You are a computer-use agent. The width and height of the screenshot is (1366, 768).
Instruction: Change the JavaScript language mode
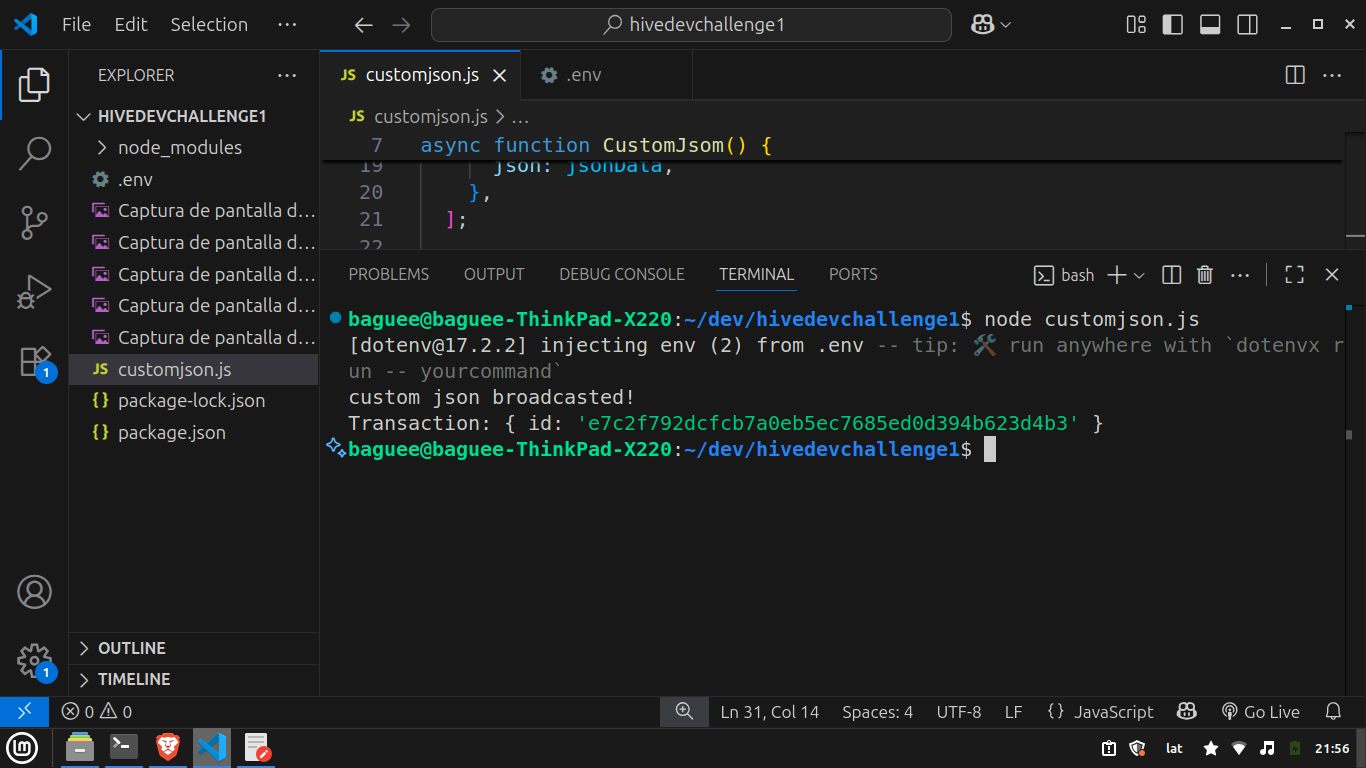(x=1113, y=712)
